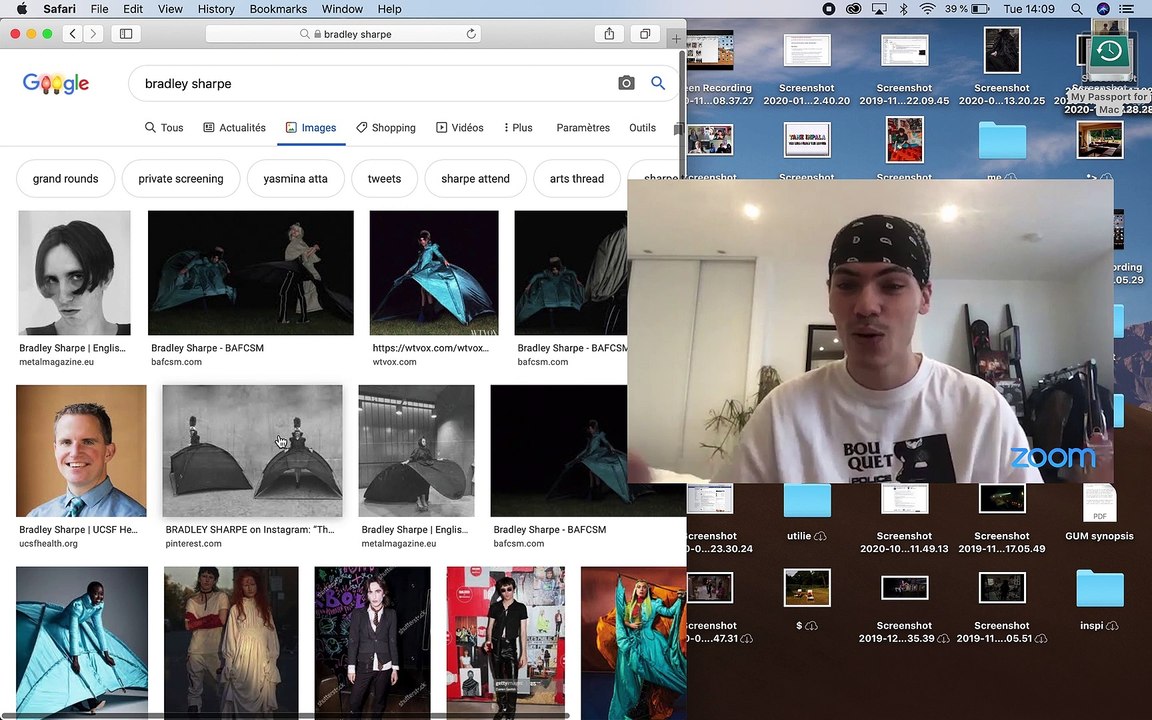Click the wtvox.com source link

coord(395,361)
